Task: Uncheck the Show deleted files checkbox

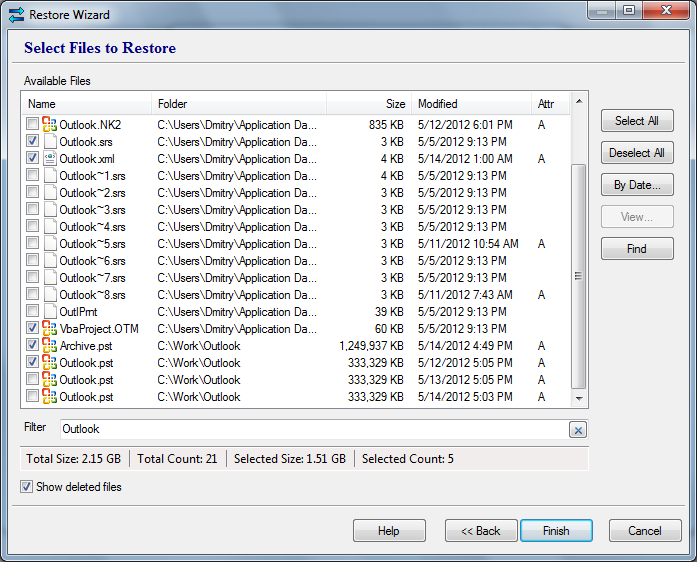Action: point(26,487)
